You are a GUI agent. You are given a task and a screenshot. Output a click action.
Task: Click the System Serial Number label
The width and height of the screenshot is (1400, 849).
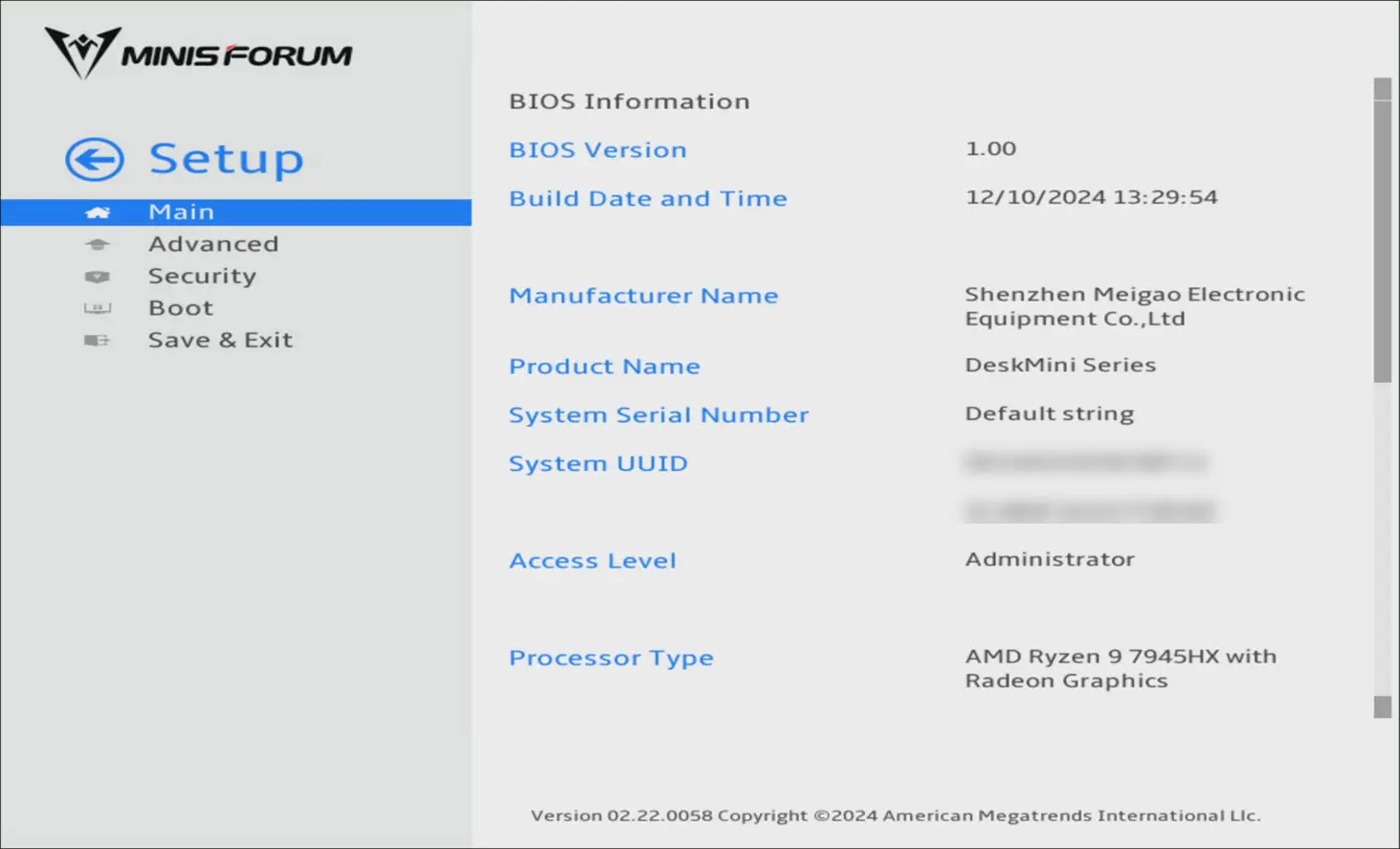659,415
